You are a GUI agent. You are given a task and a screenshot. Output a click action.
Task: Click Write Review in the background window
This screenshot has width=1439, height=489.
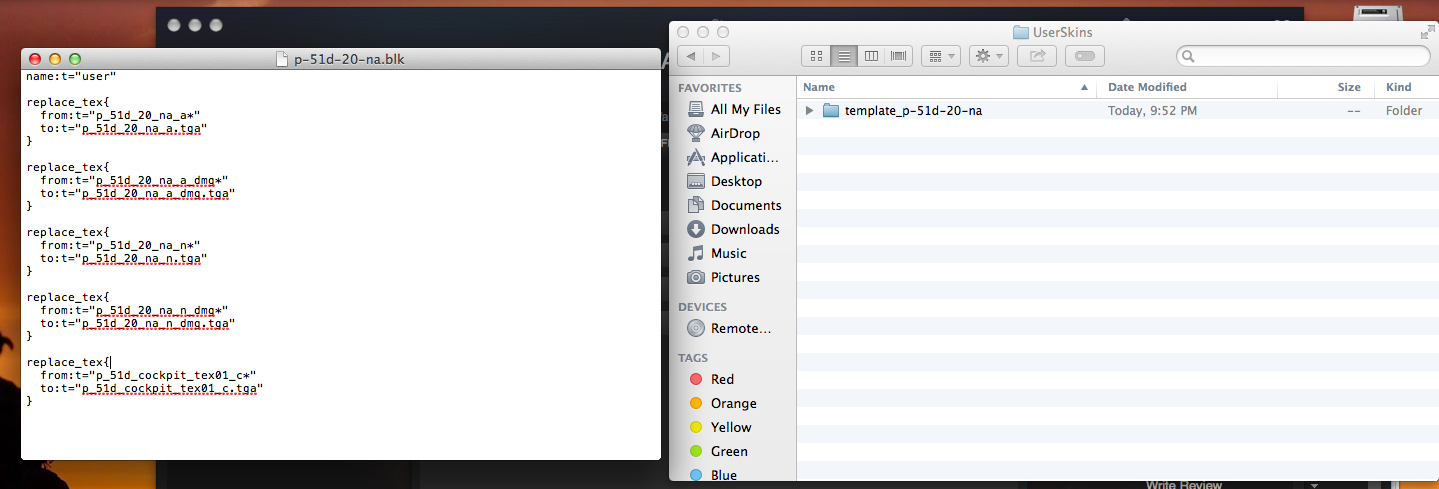coord(1183,484)
